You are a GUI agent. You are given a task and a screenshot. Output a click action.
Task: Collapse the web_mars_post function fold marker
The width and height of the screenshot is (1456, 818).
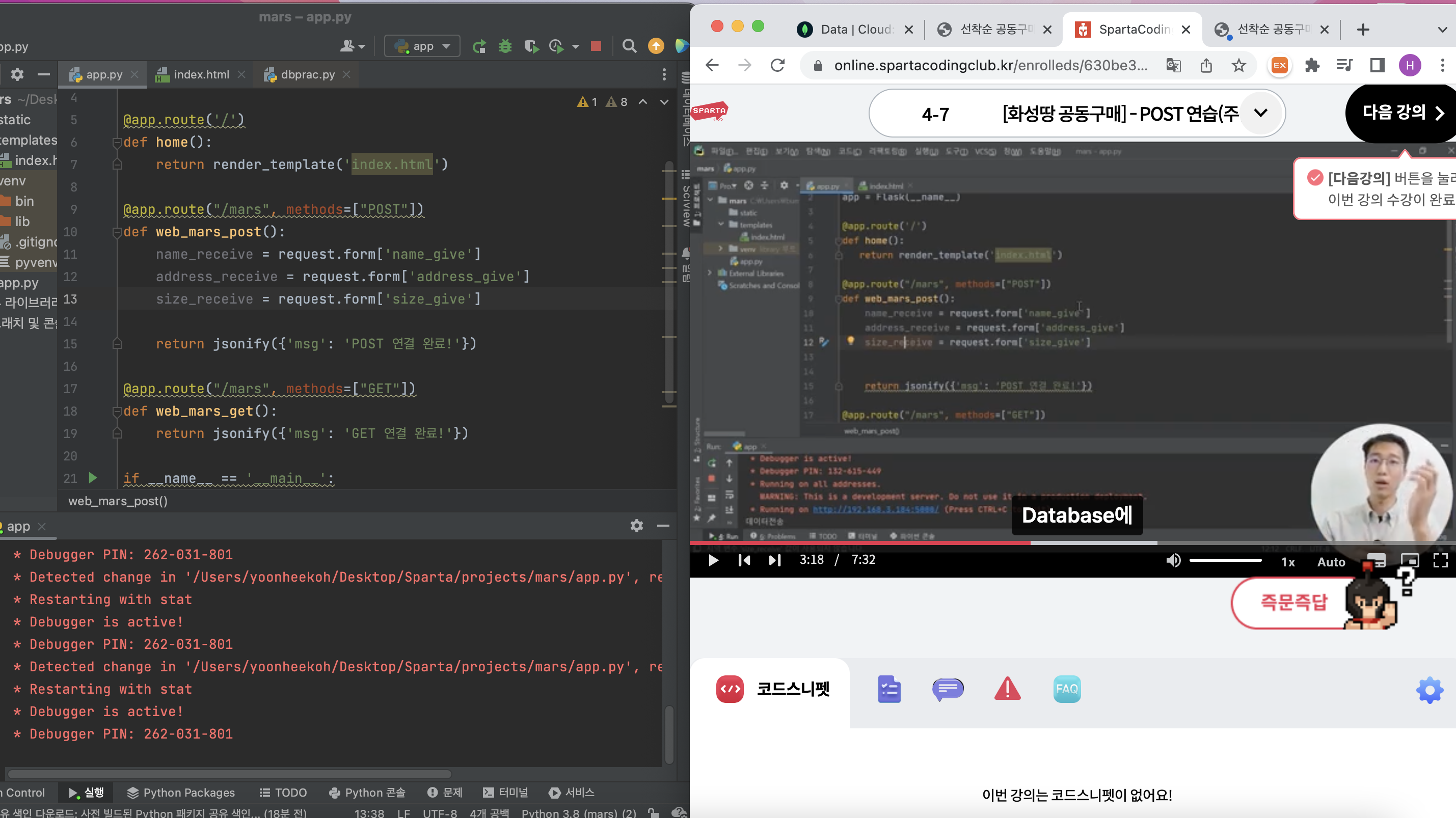pos(117,232)
